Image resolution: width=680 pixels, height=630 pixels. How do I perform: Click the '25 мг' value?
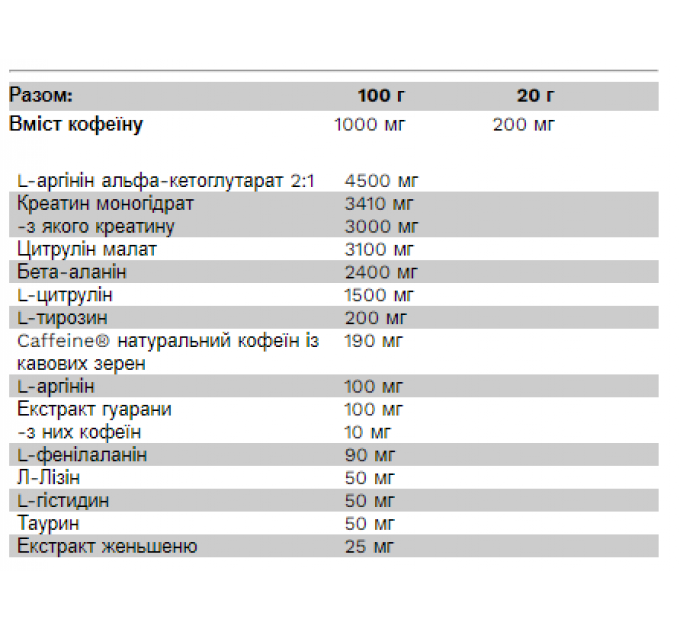click(369, 547)
